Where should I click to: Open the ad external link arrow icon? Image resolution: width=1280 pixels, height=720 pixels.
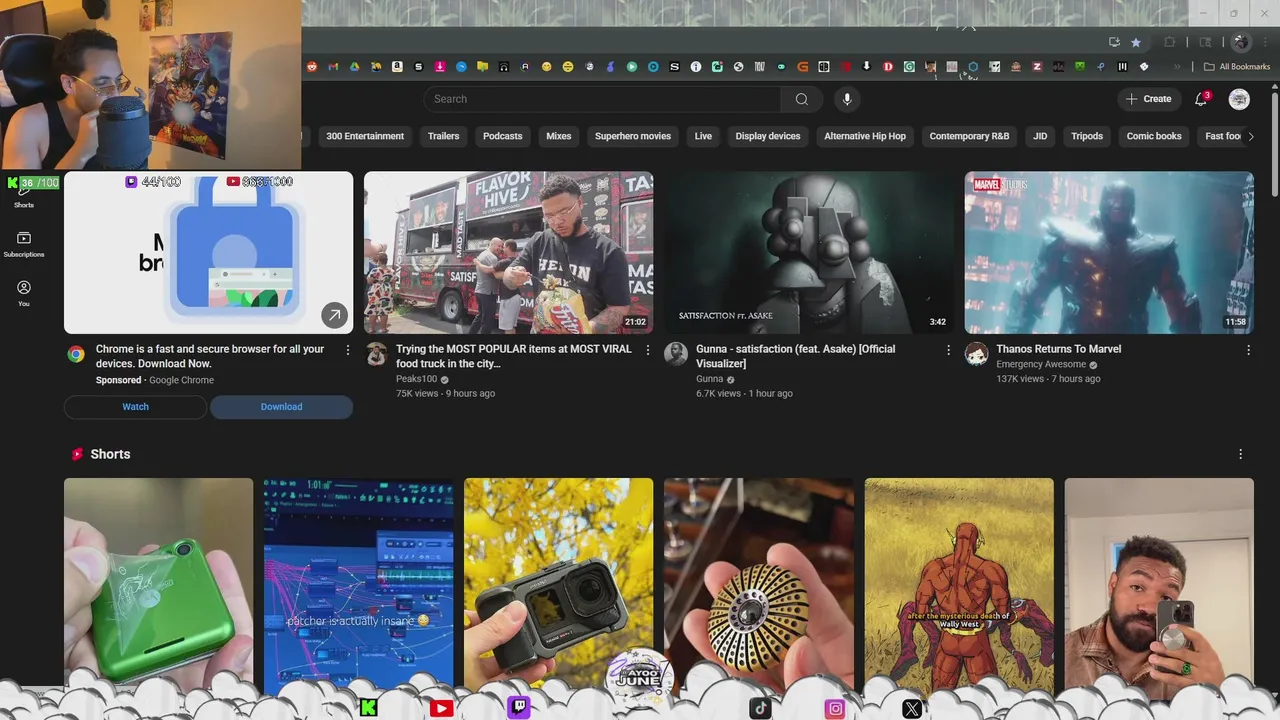(x=334, y=315)
